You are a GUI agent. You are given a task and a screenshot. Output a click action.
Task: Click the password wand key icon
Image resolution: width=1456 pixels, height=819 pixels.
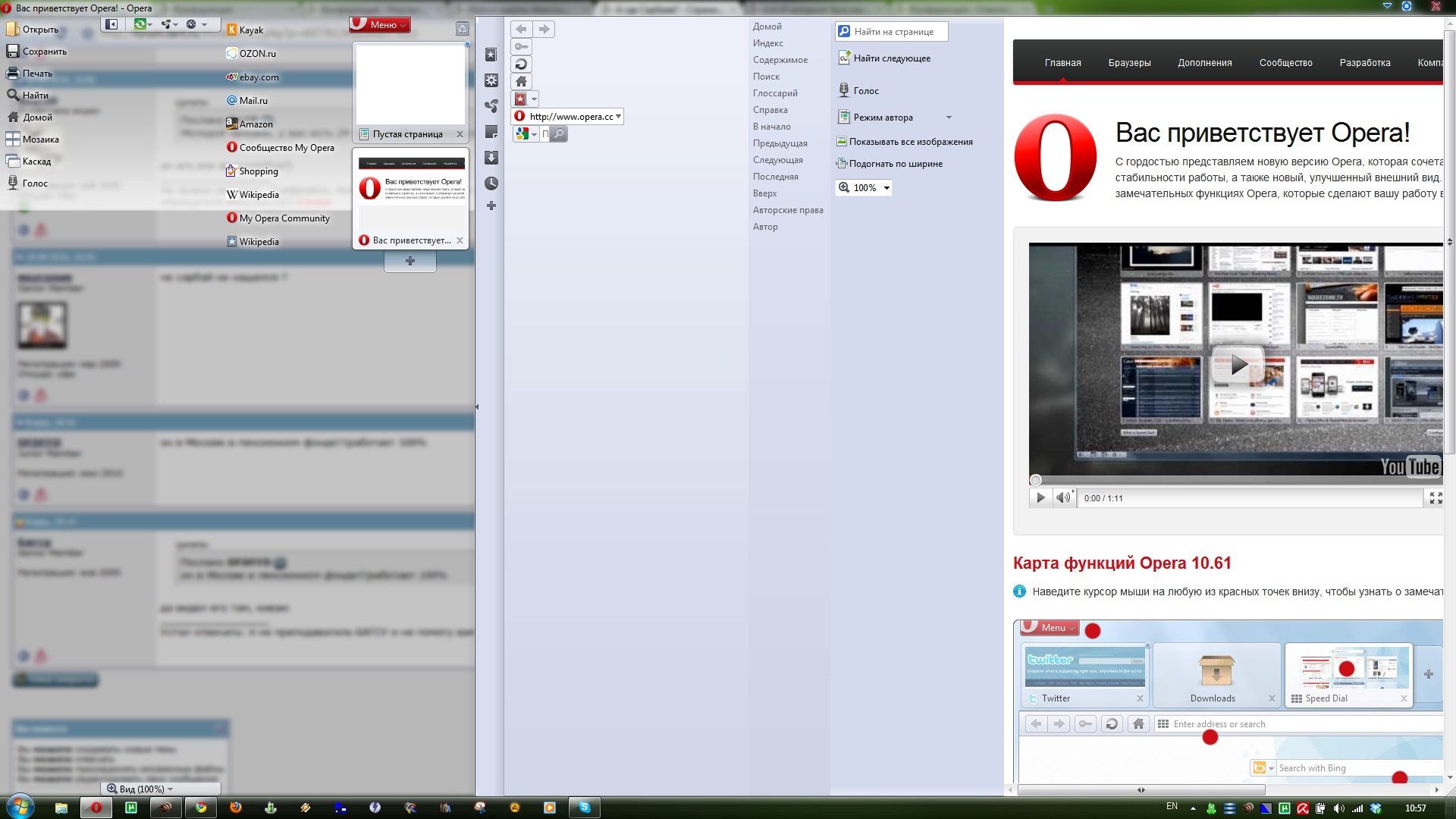tap(522, 47)
